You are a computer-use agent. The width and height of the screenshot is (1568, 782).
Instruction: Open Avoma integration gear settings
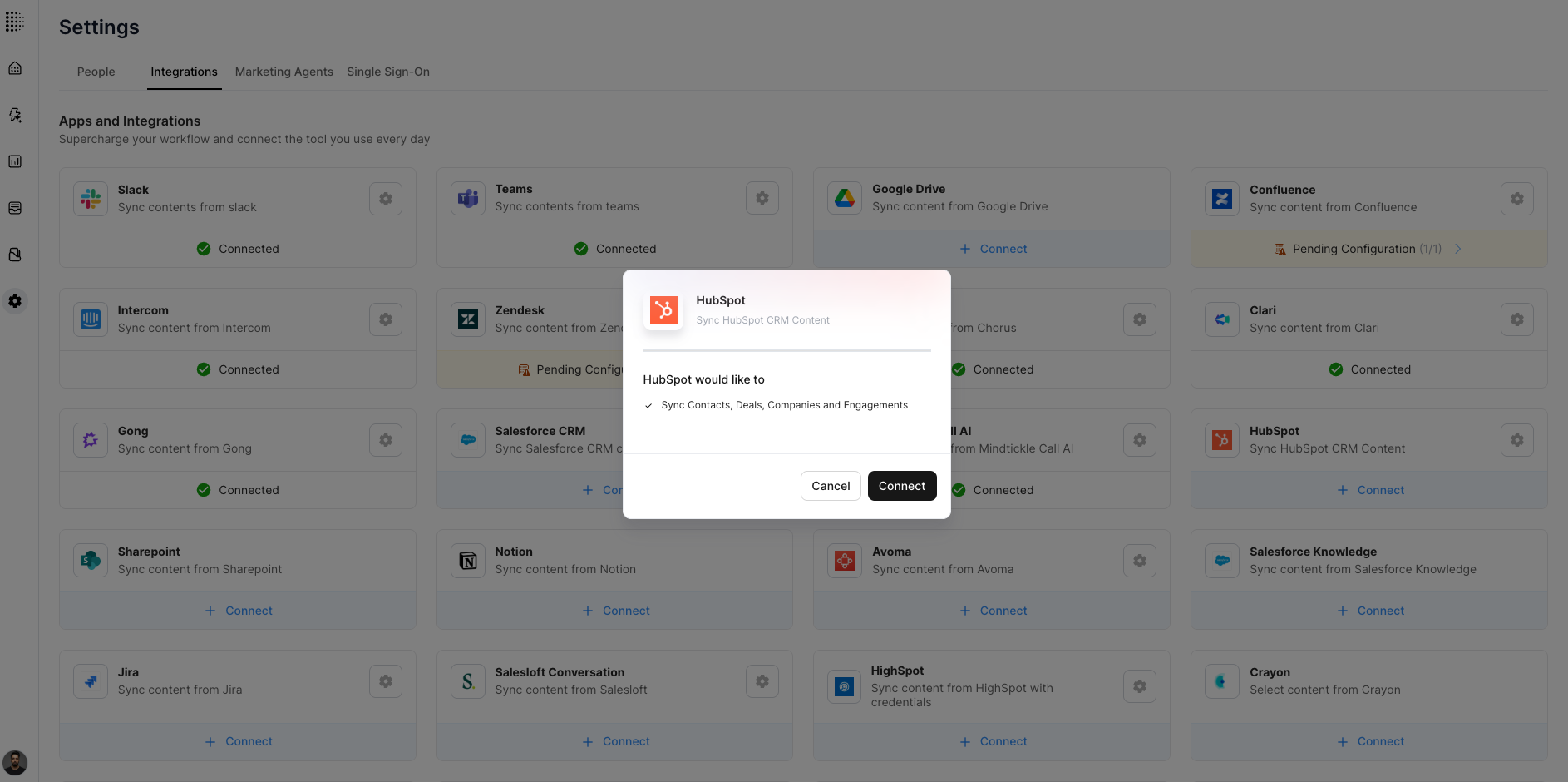(1140, 561)
